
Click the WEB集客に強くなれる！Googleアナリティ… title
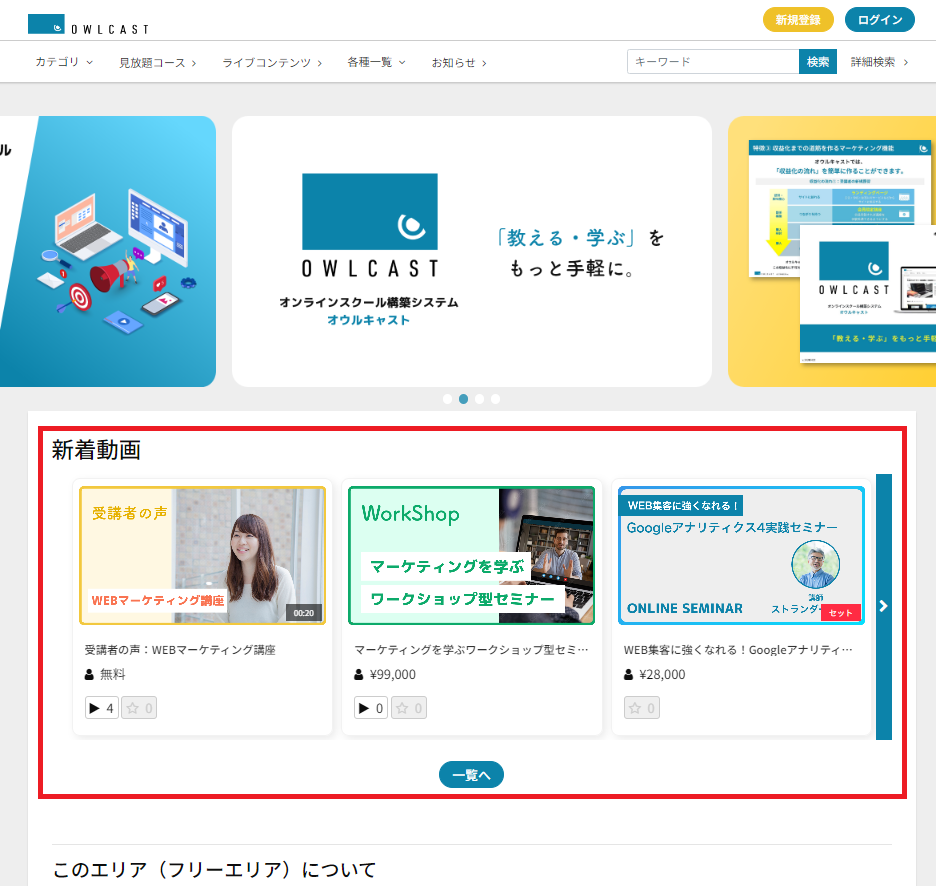coord(738,650)
